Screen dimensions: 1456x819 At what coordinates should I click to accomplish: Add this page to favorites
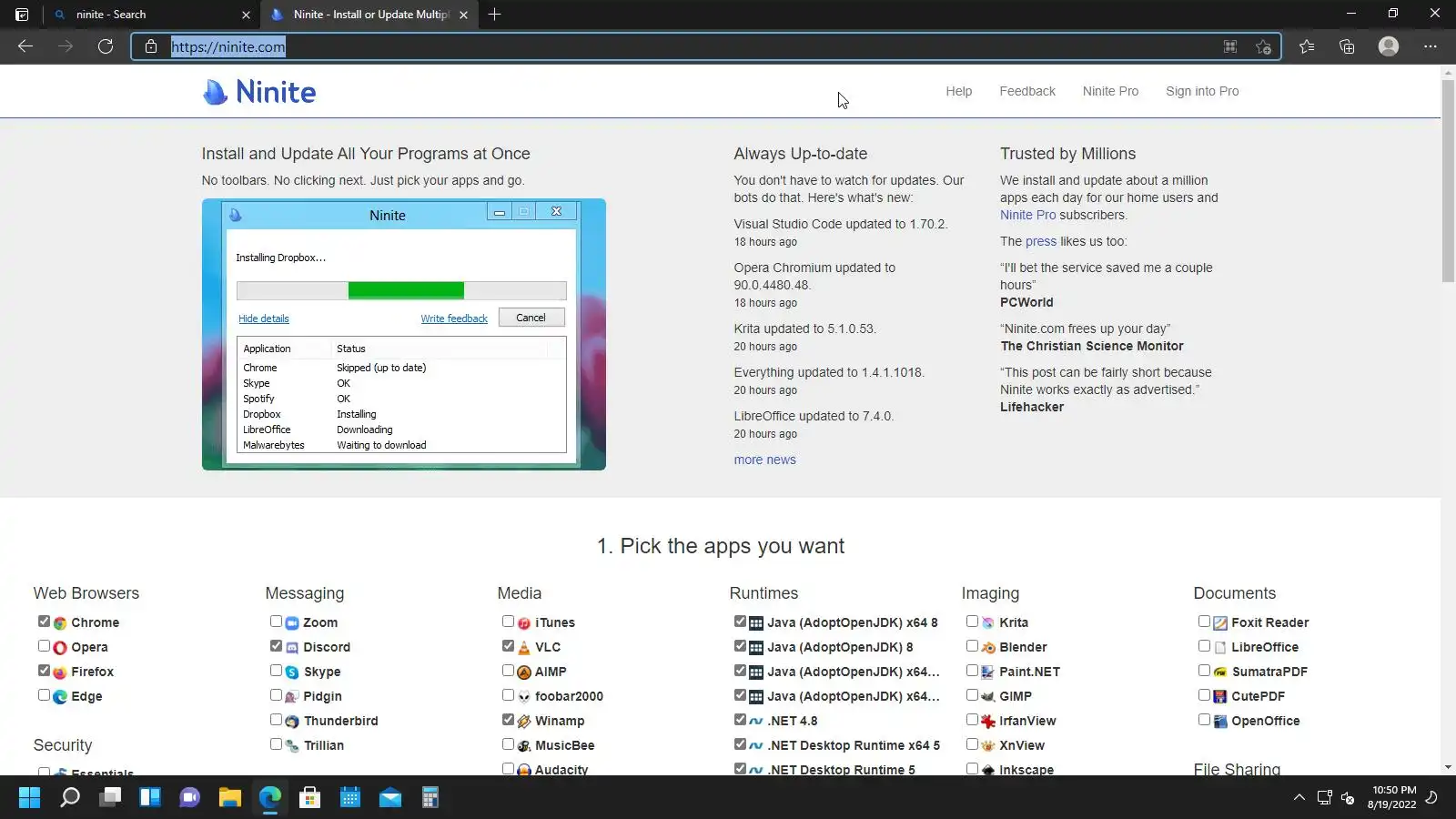pyautogui.click(x=1263, y=46)
